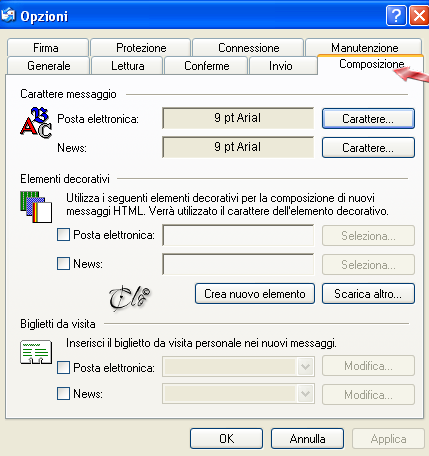Switch to the Firma tab
The width and height of the screenshot is (429, 456).
[x=47, y=48]
